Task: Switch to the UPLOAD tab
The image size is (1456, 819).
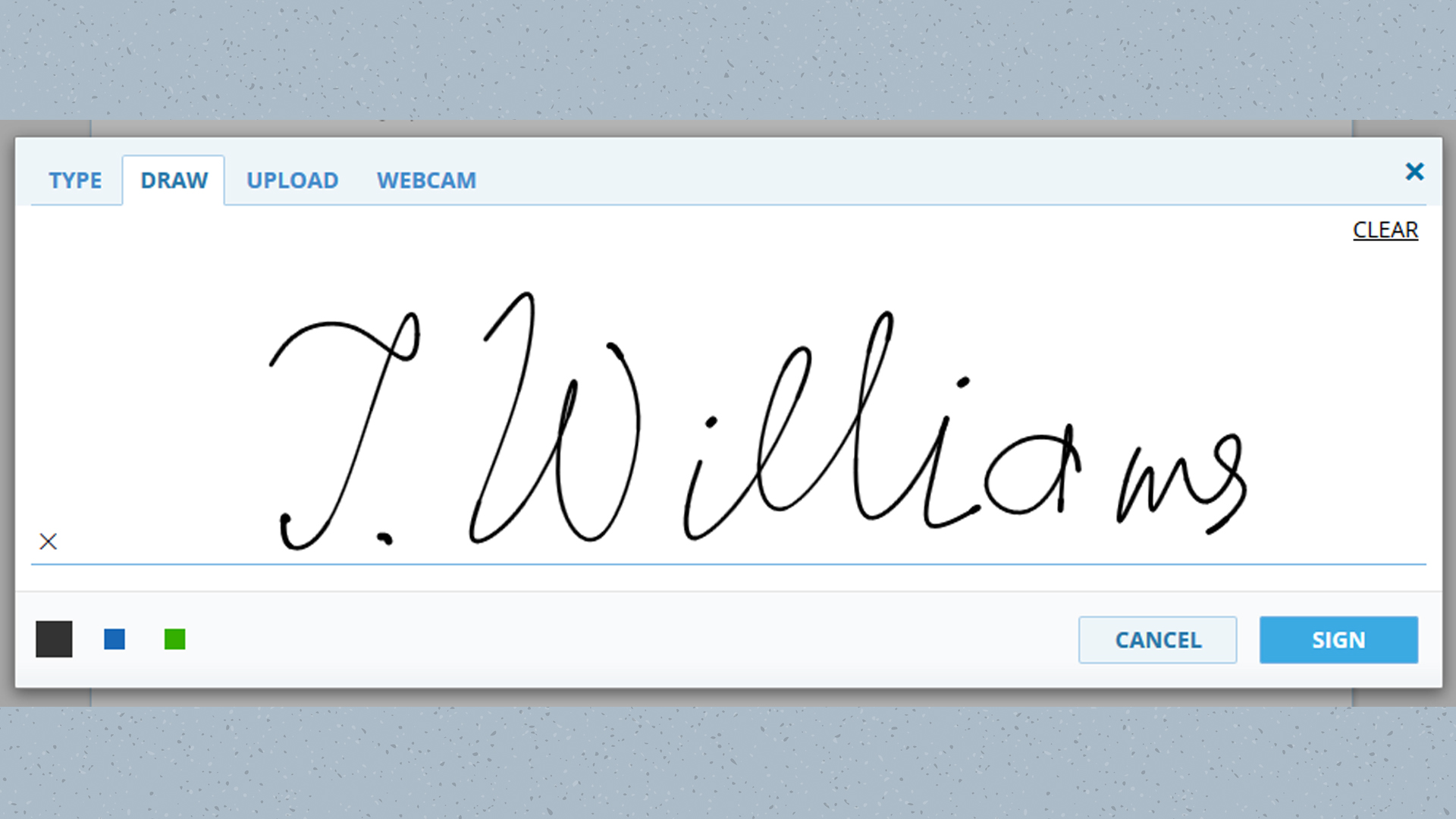Action: [x=291, y=180]
